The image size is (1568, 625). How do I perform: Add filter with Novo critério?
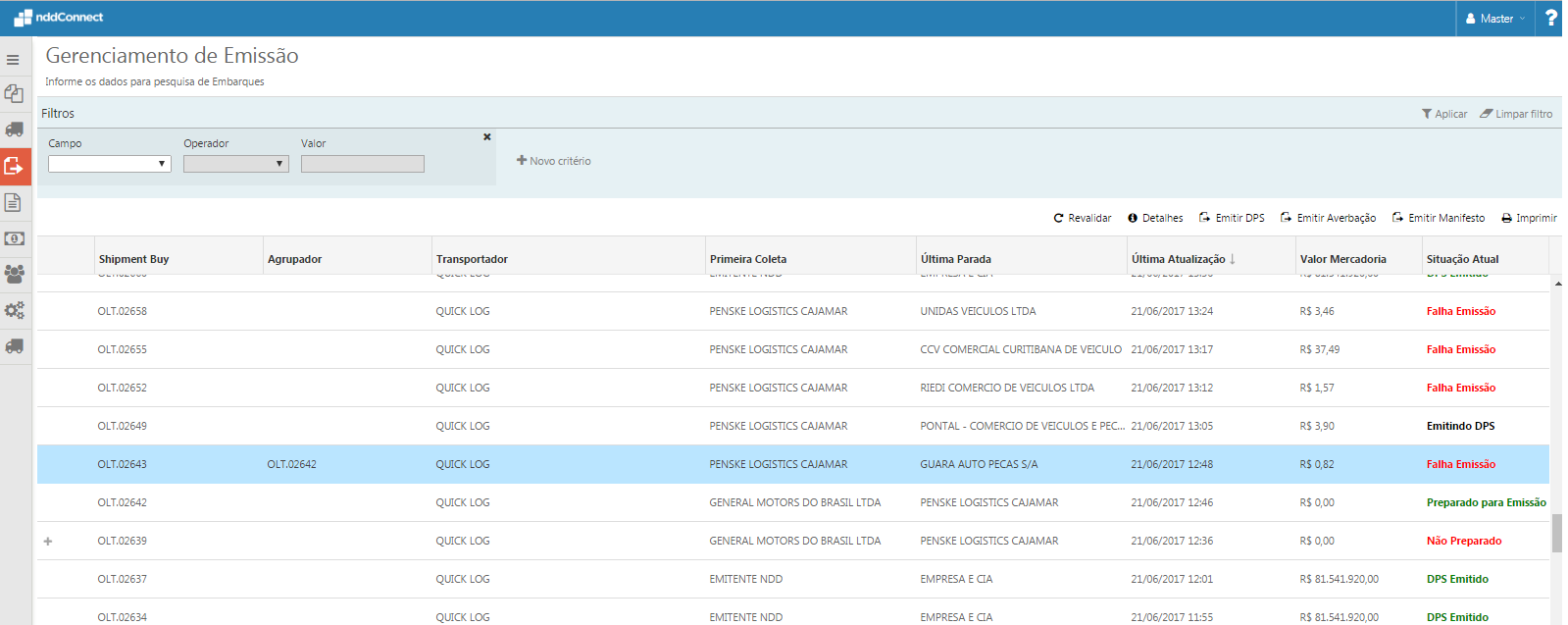[x=554, y=161]
